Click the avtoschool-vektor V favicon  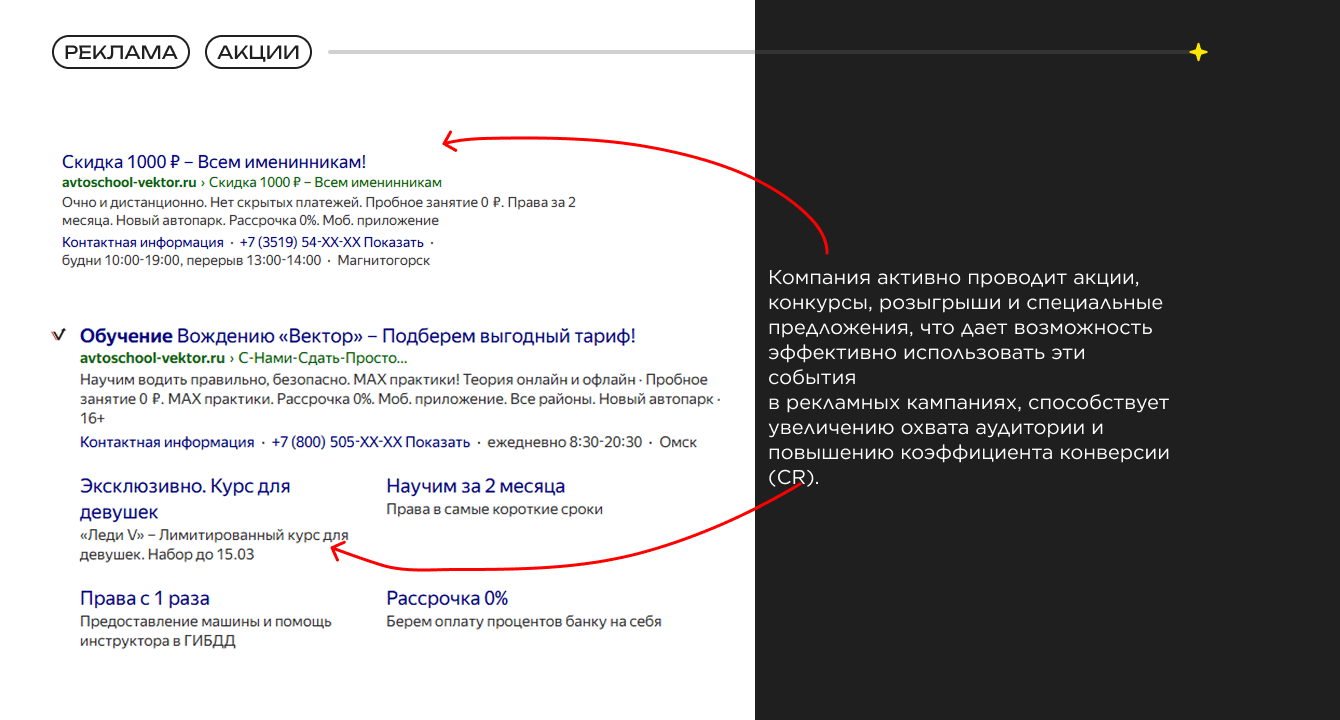(x=57, y=336)
